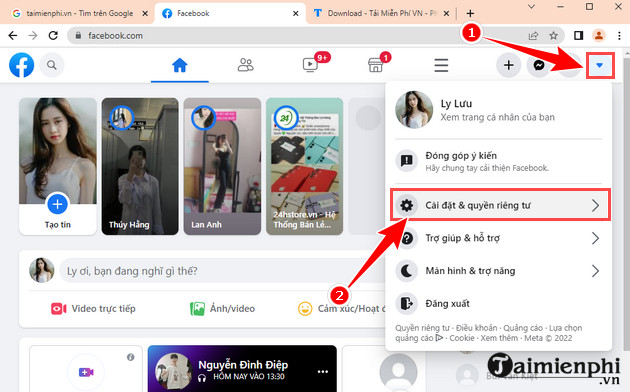630x392 pixels.
Task: Open the tab search chevron in title bar
Action: click(x=531, y=7)
